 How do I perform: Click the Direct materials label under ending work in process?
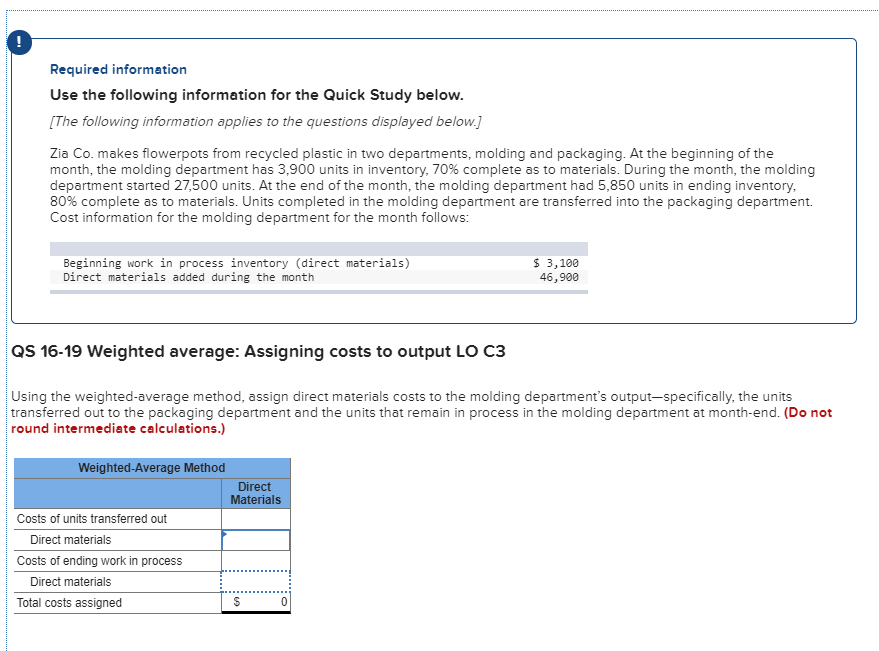click(71, 582)
